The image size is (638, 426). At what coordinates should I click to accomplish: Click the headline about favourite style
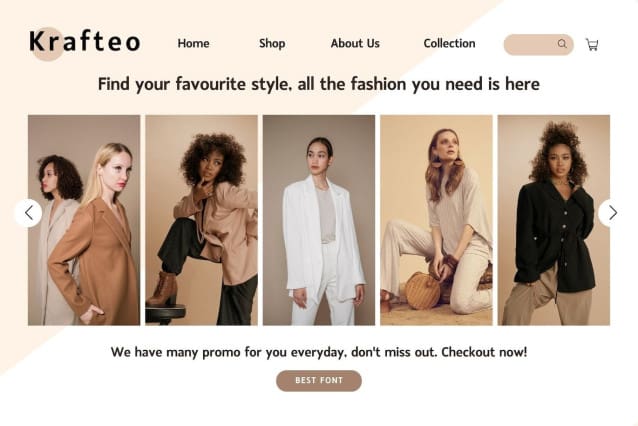click(x=319, y=84)
